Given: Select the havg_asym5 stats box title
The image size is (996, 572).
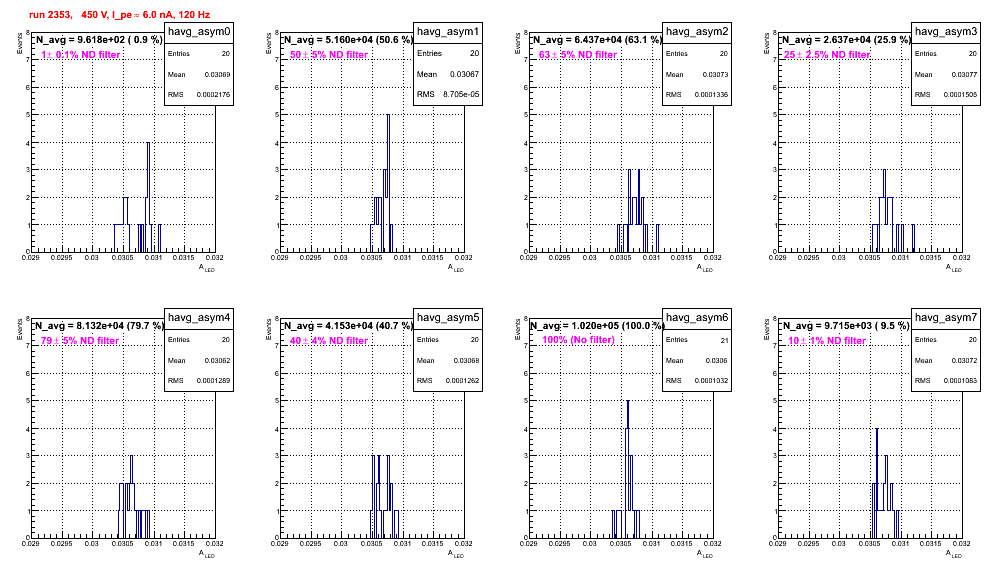Looking at the screenshot, I should [448, 318].
